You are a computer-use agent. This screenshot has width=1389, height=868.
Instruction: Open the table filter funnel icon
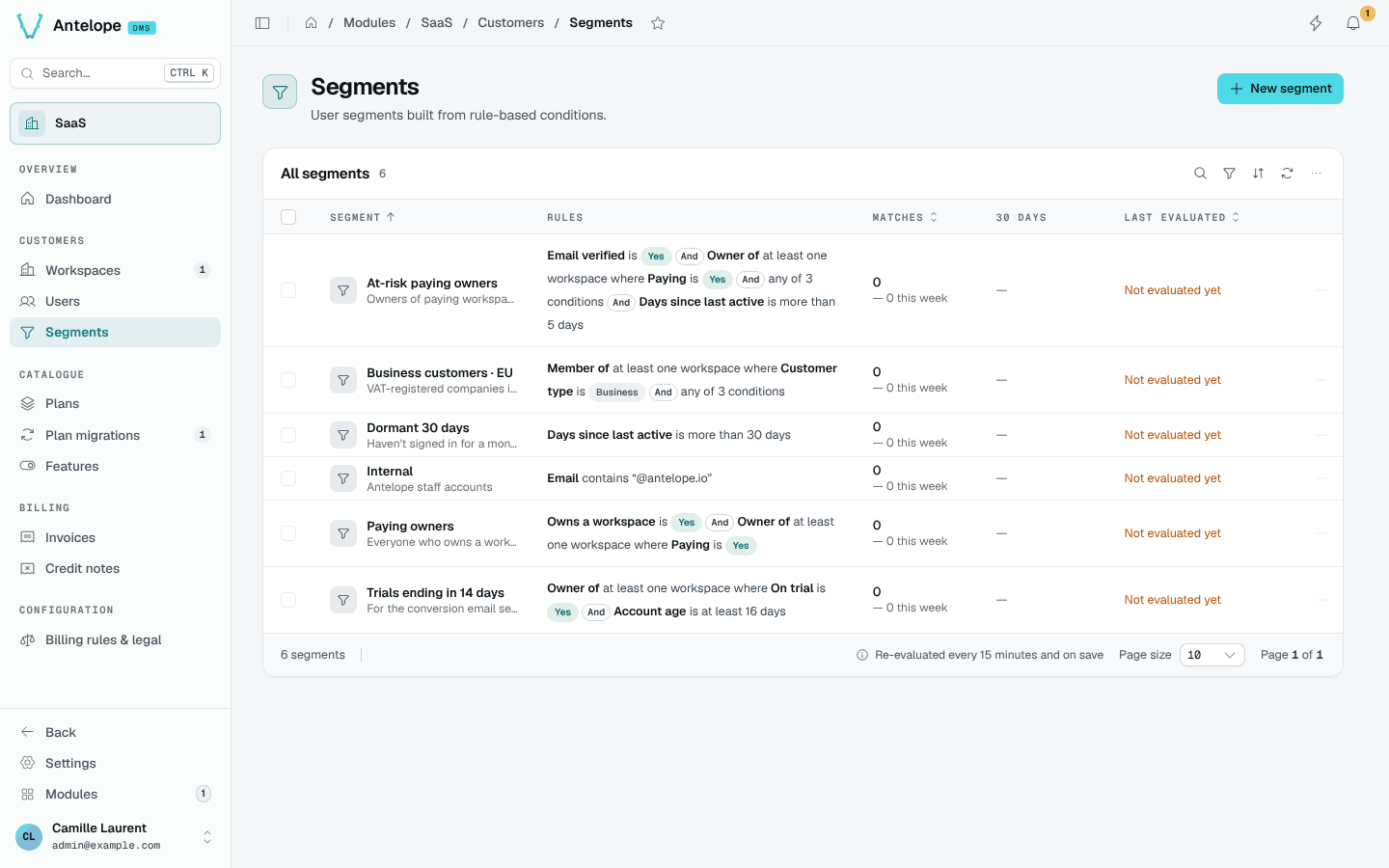(1229, 174)
